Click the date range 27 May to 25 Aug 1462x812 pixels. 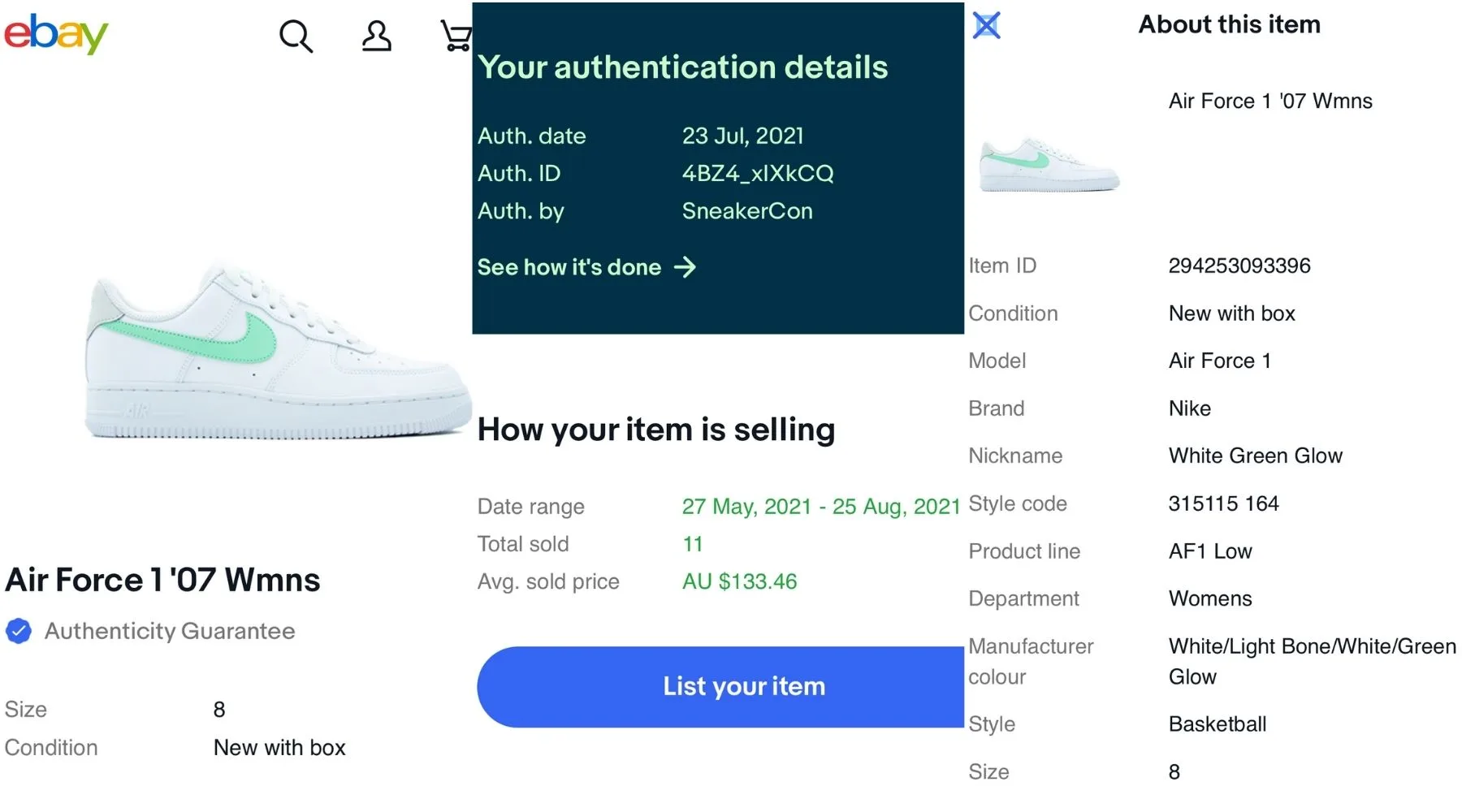click(820, 507)
